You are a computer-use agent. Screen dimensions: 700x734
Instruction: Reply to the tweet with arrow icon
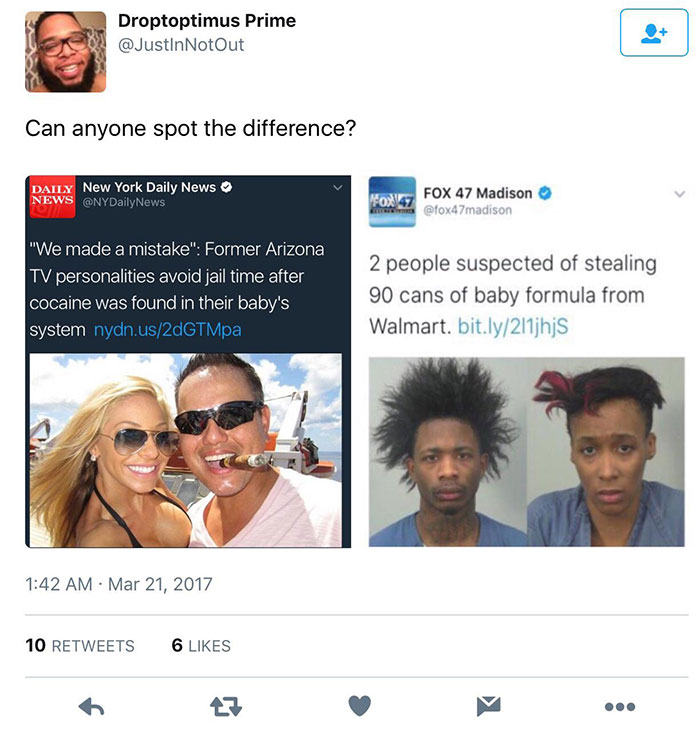(x=91, y=706)
